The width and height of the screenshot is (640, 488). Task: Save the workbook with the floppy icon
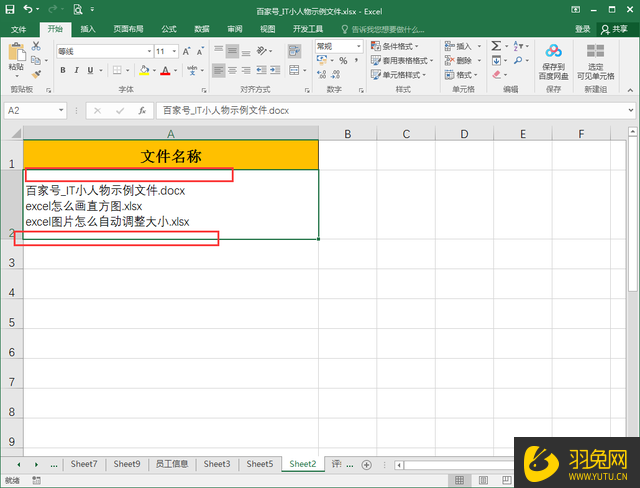9,9
